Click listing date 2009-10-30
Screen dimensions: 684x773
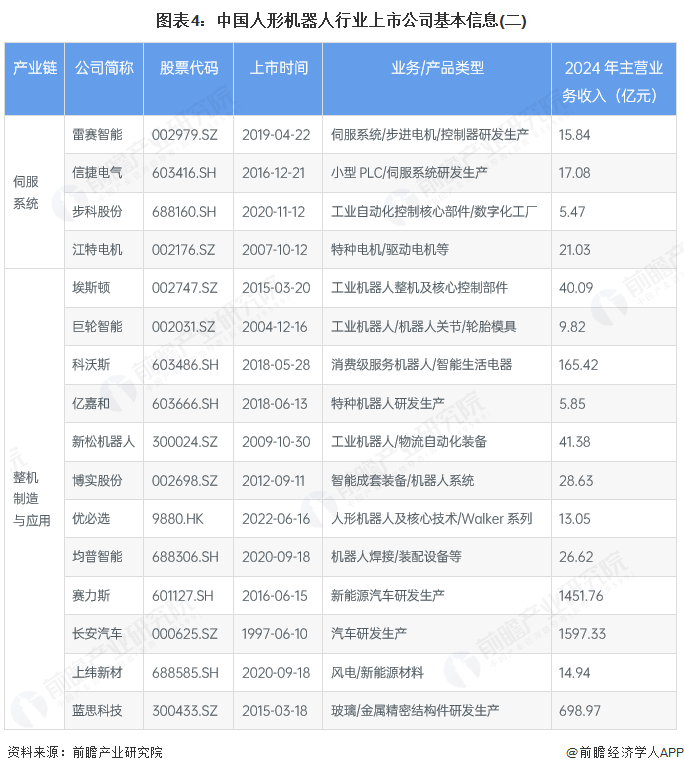pos(276,442)
